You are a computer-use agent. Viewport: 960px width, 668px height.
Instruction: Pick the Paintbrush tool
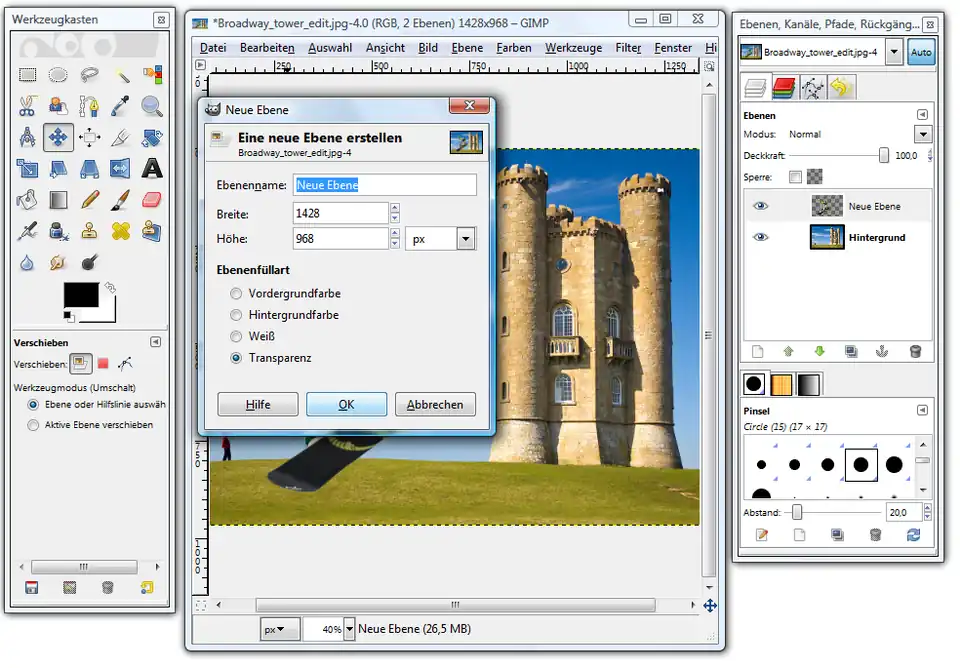coord(121,200)
